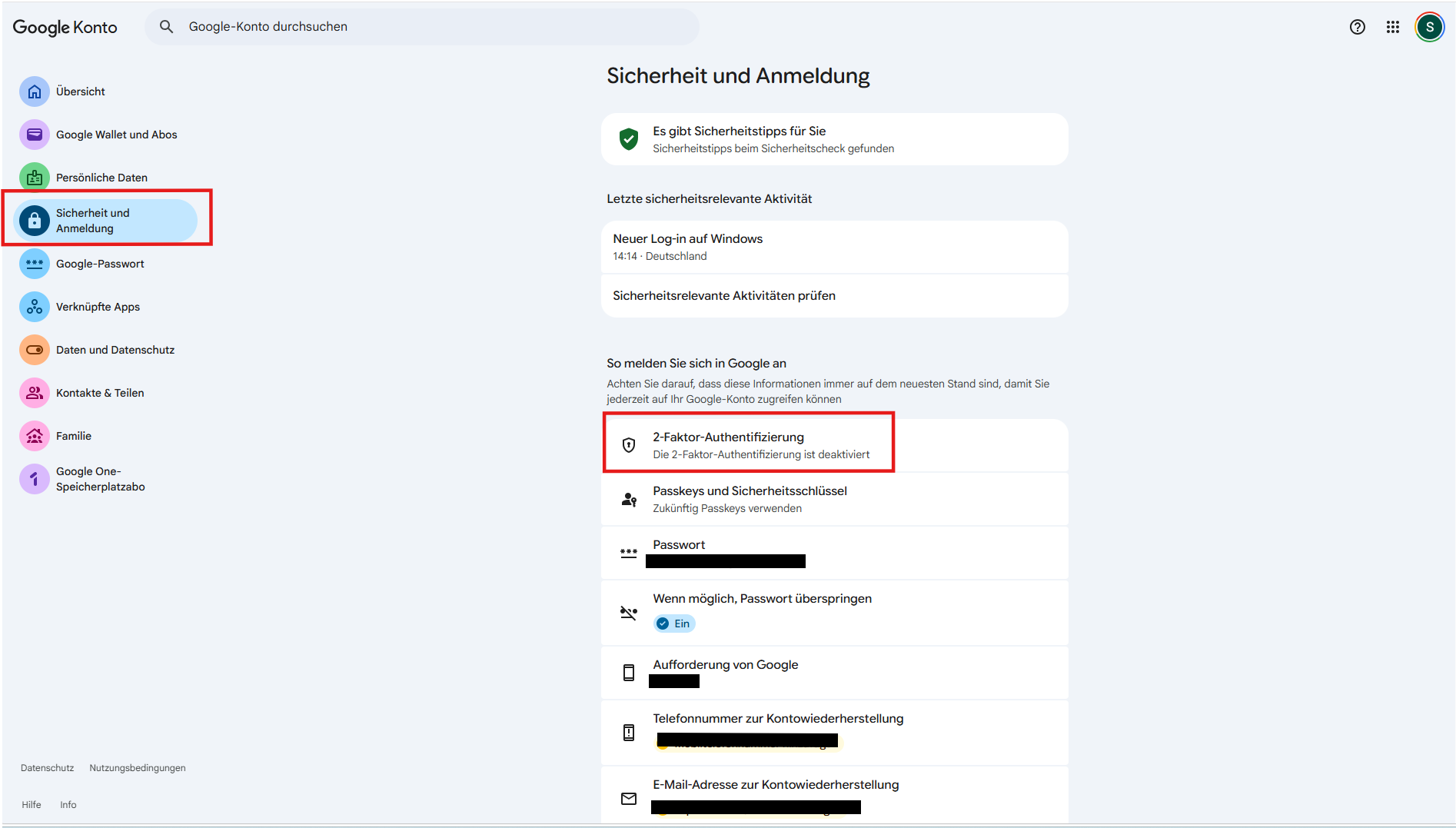Open Persönliche Daten section
Viewport: 1456px width, 828px height.
101,178
